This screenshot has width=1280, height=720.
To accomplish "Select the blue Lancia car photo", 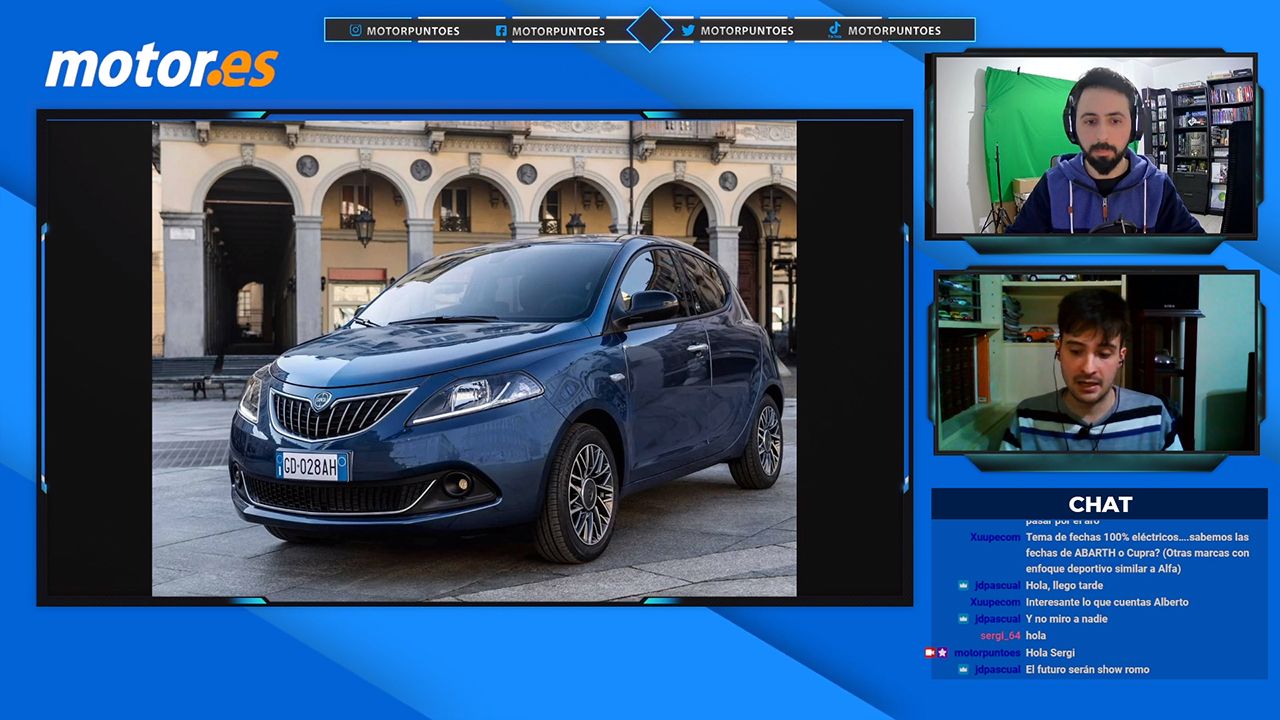I will [474, 359].
